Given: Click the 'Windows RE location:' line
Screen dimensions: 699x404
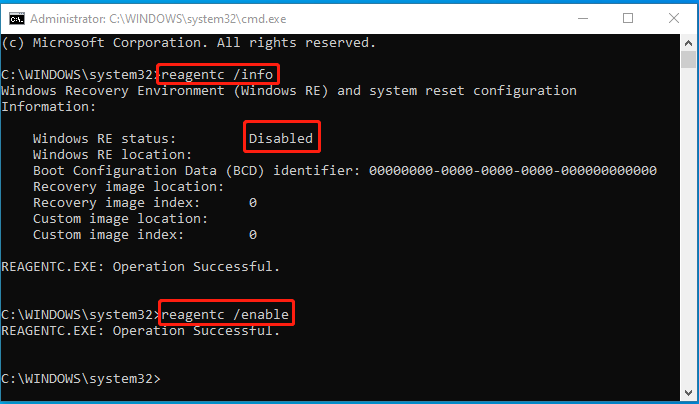Looking at the screenshot, I should point(112,155).
